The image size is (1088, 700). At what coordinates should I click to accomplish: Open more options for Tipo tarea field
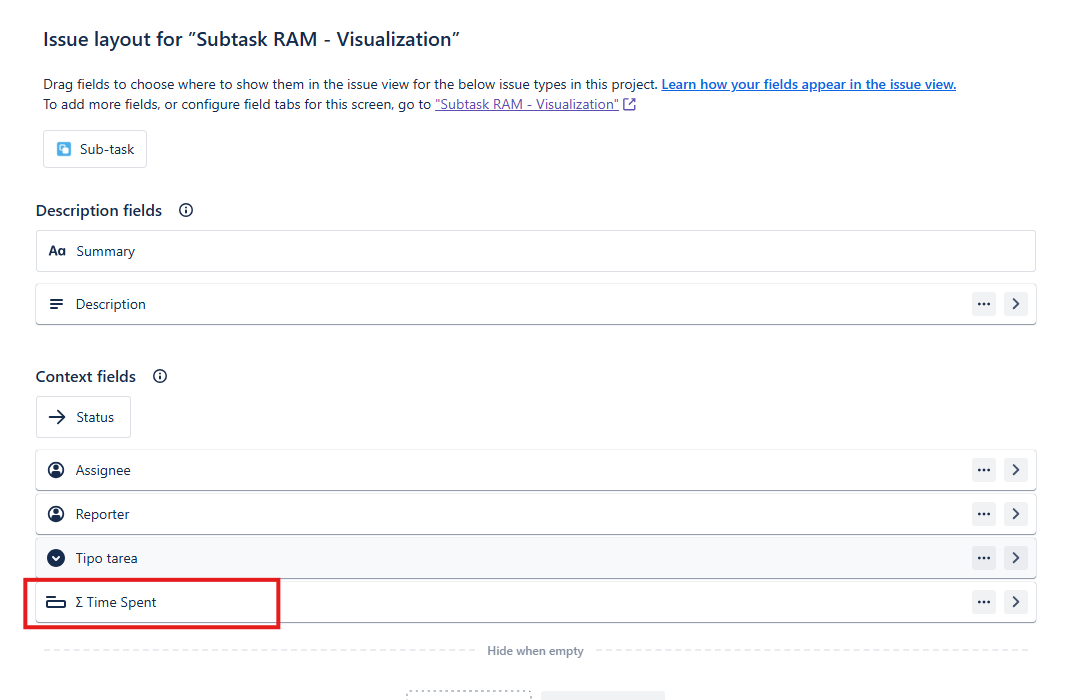pyautogui.click(x=983, y=558)
